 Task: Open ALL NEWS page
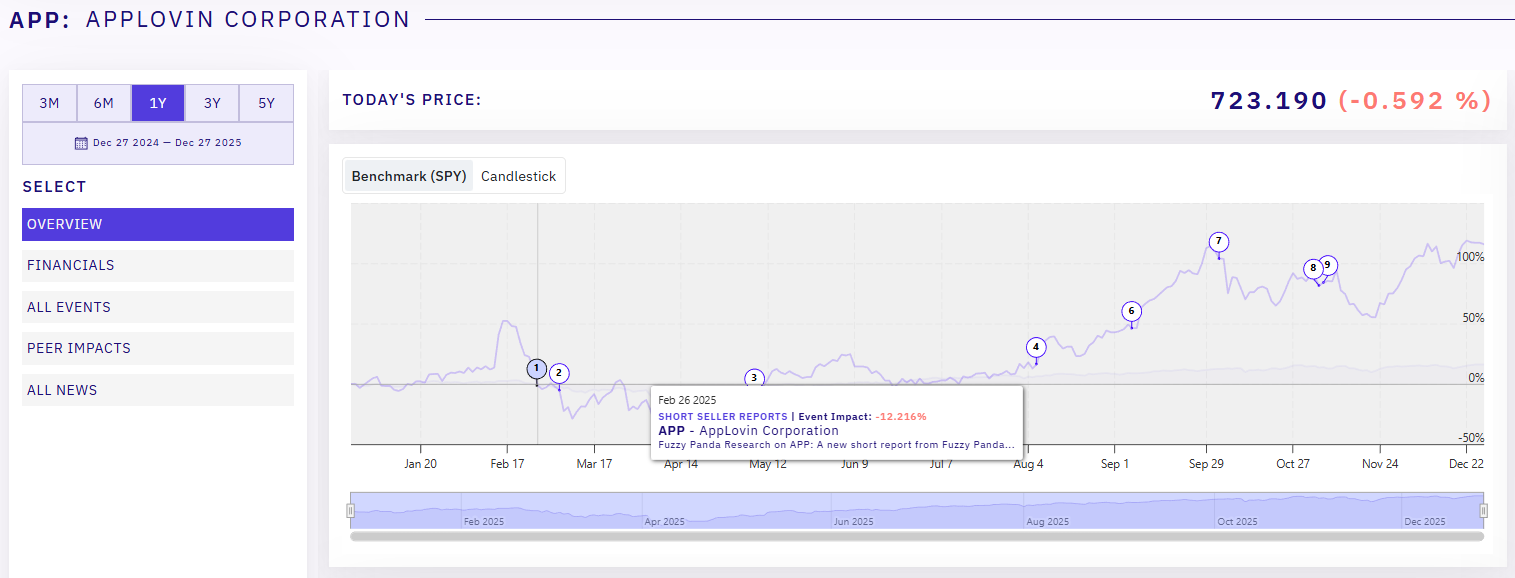tap(158, 390)
